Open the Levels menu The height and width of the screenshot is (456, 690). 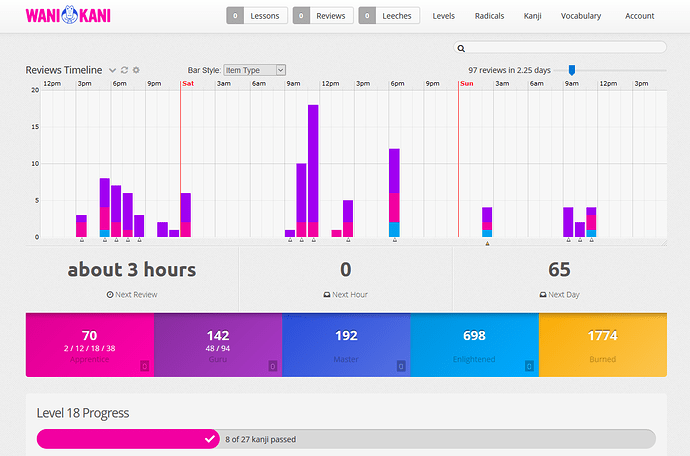pyautogui.click(x=444, y=16)
